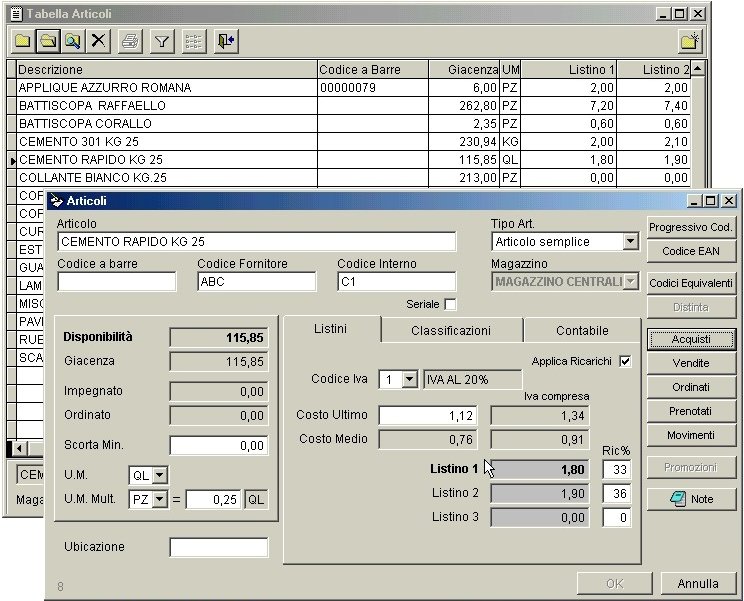Click the Listino 1 column header
The width and height of the screenshot is (744, 601).
pyautogui.click(x=569, y=69)
